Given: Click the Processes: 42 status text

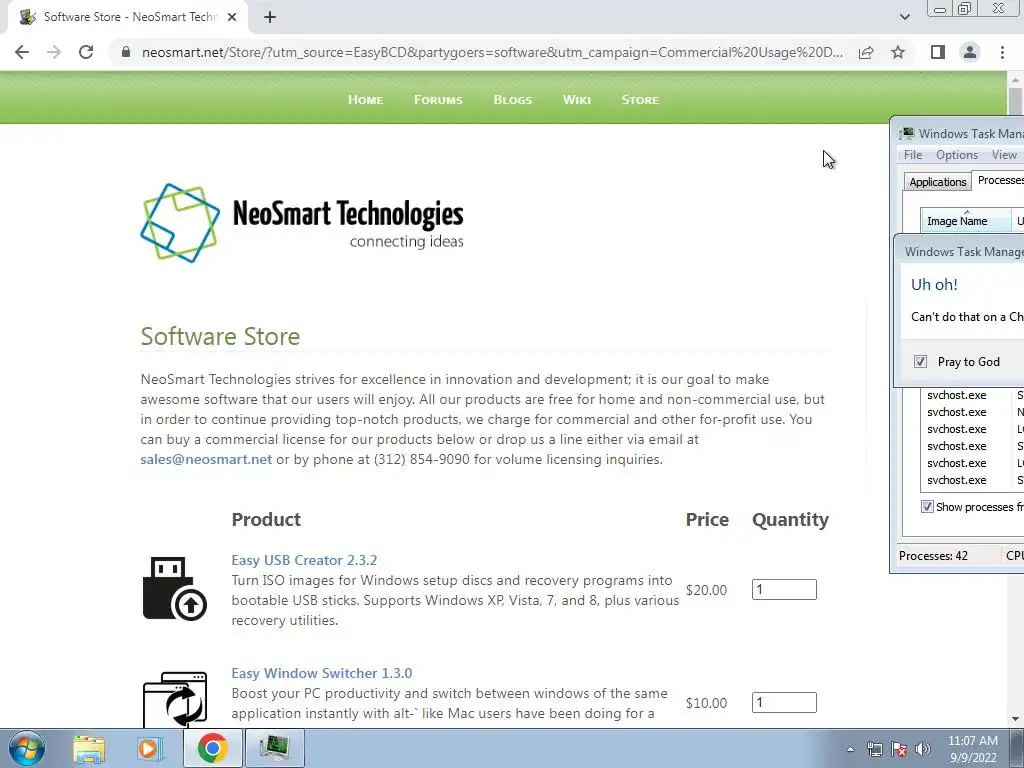Looking at the screenshot, I should [933, 556].
